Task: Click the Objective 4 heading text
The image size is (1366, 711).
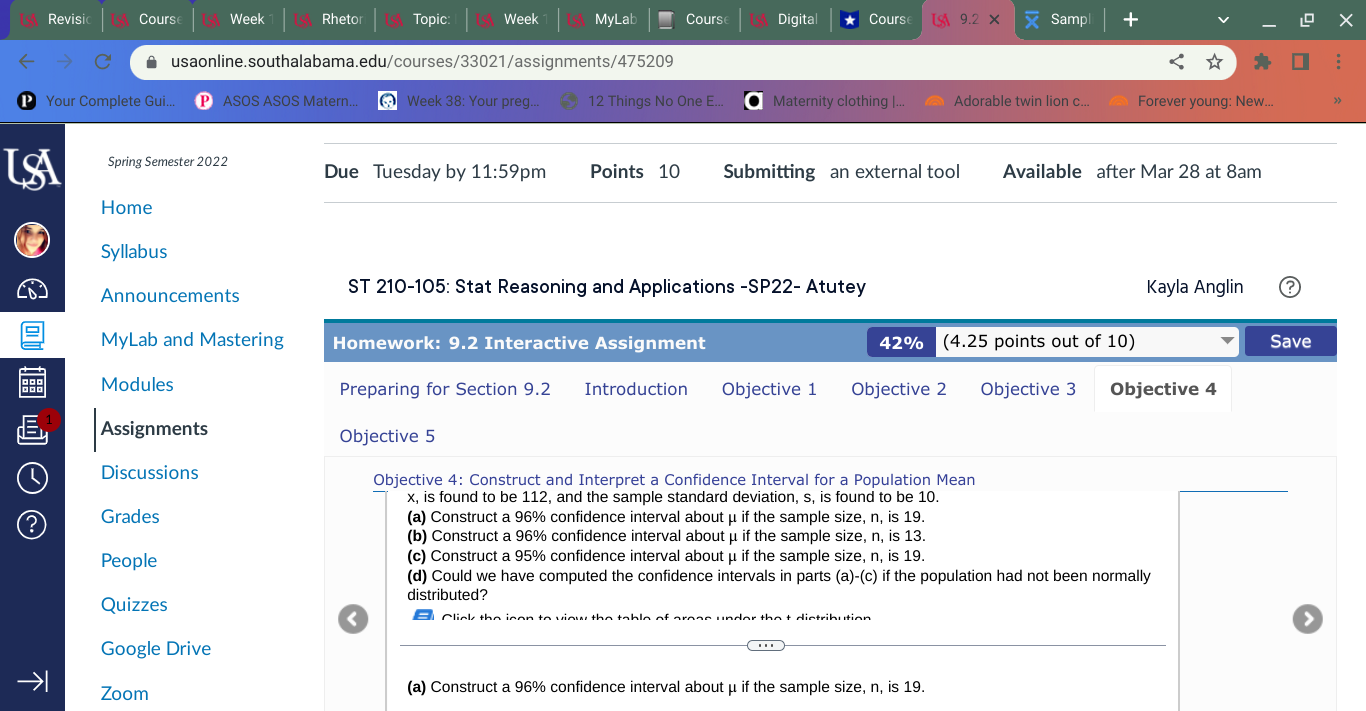Action: pyautogui.click(x=674, y=480)
